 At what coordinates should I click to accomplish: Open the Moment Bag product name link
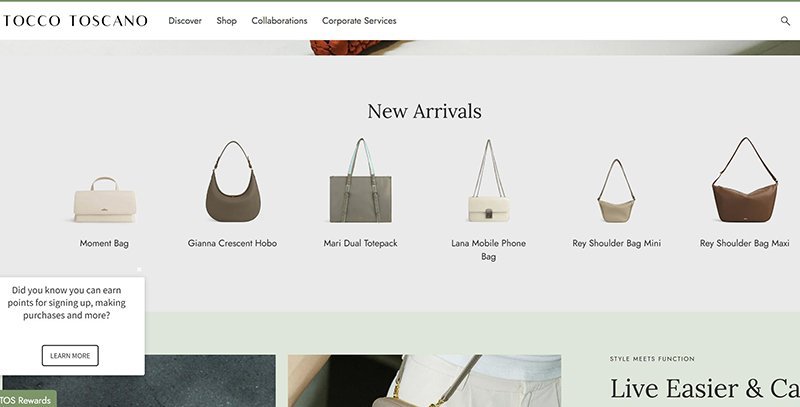coord(104,243)
